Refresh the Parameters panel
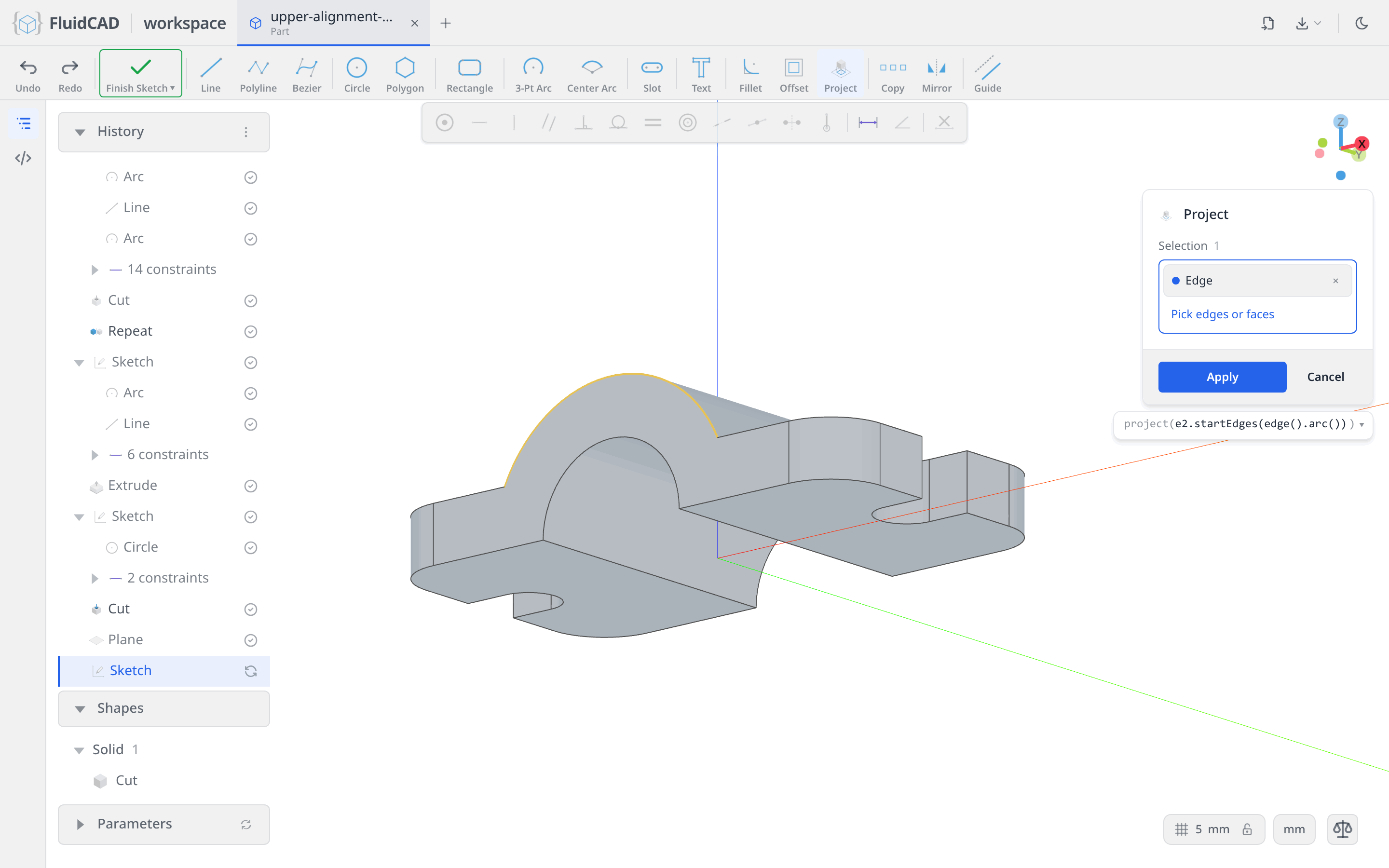Viewport: 1389px width, 868px height. (245, 825)
